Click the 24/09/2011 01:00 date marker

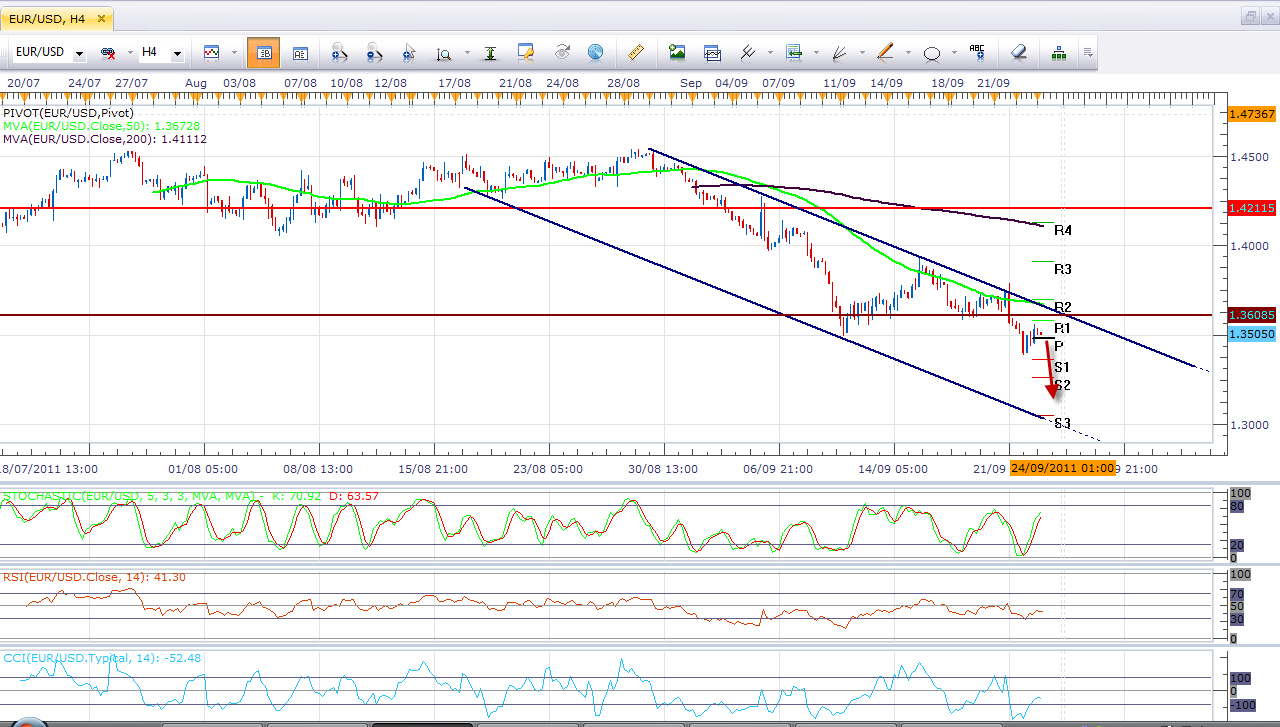click(x=1062, y=468)
